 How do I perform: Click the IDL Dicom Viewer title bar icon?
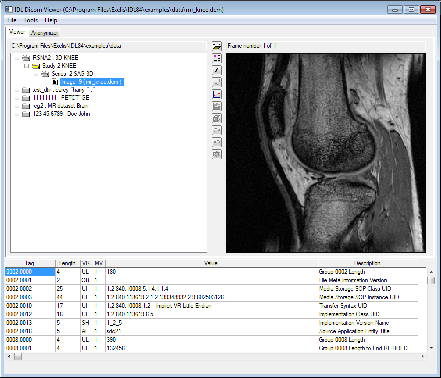9,9
